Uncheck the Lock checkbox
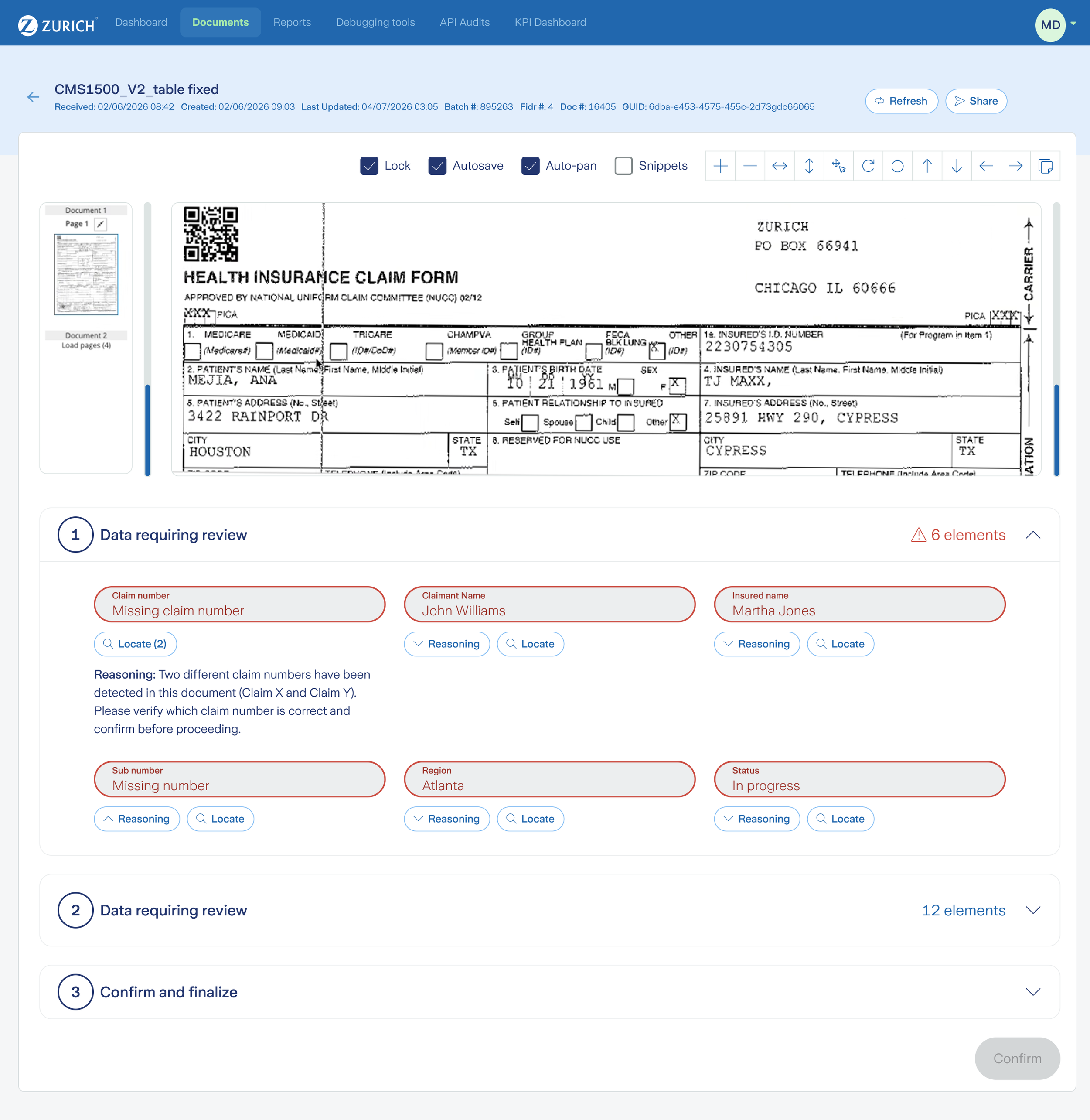Image resolution: width=1090 pixels, height=1120 pixels. point(369,166)
